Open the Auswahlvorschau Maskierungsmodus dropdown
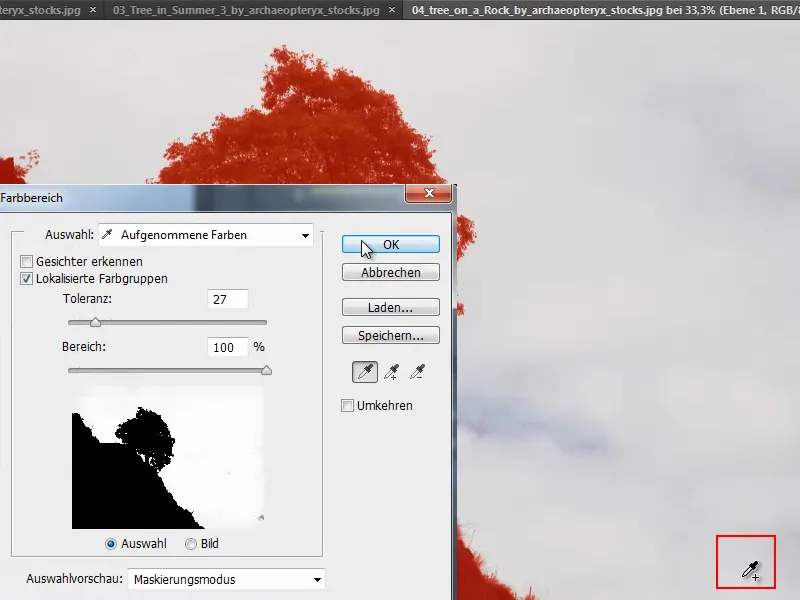This screenshot has width=800, height=600. point(226,580)
